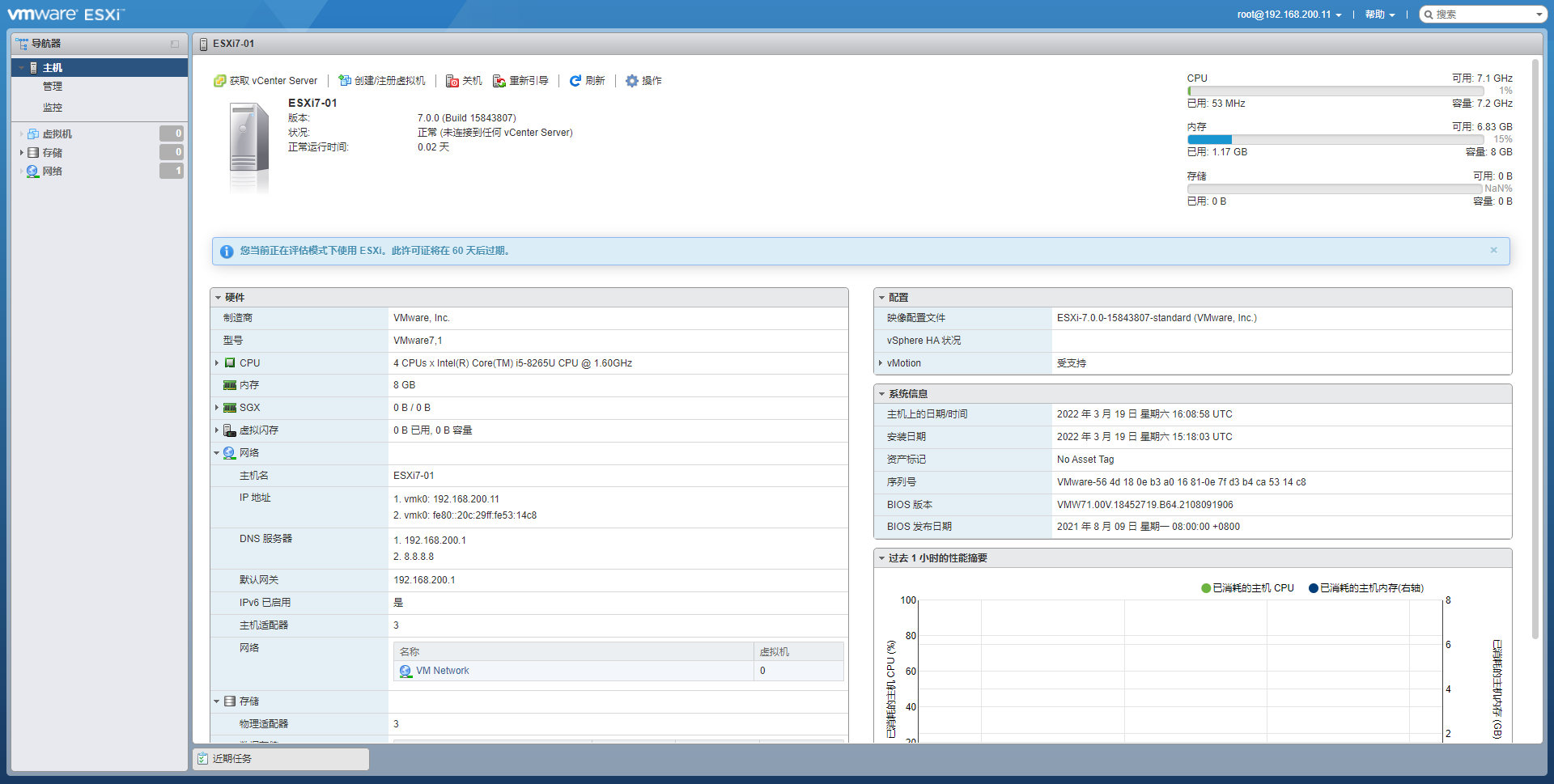The width and height of the screenshot is (1554, 784).
Task: Open the 帮助 help dropdown
Action: 1380,15
